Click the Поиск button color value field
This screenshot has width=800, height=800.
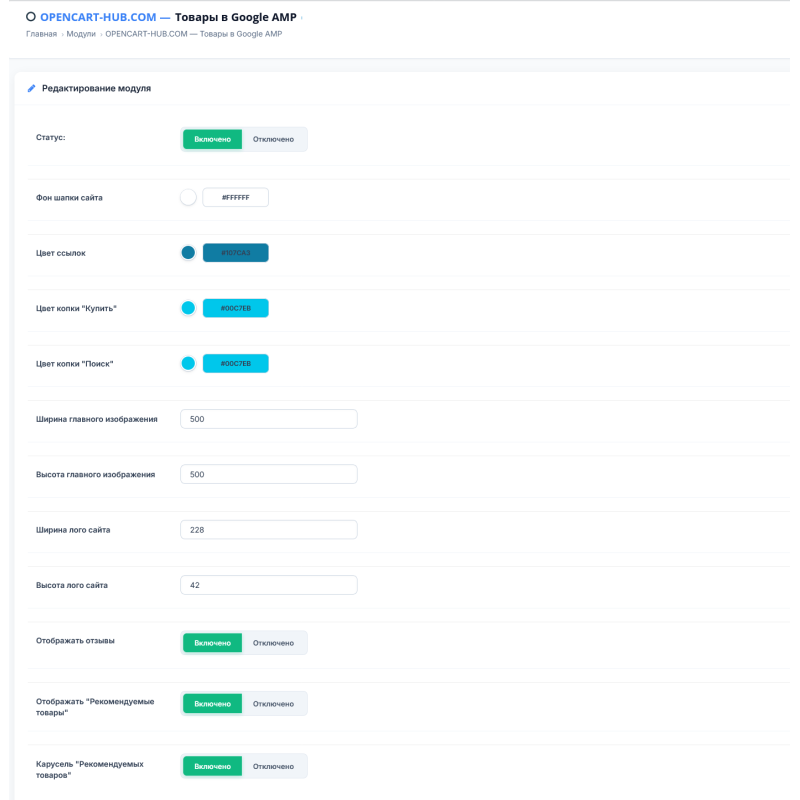point(236,363)
